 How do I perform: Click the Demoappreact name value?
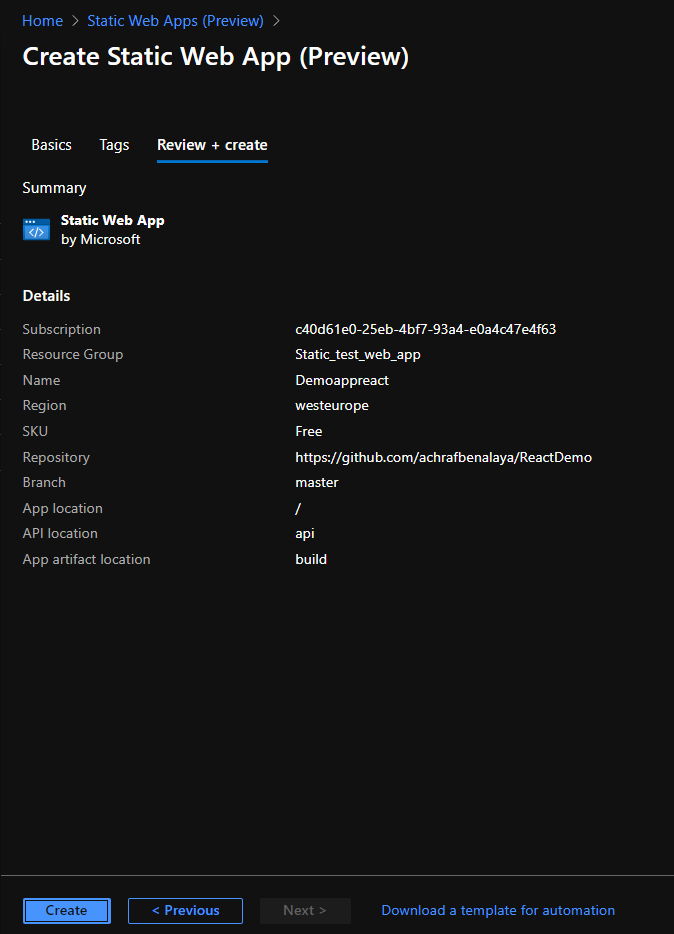342,381
